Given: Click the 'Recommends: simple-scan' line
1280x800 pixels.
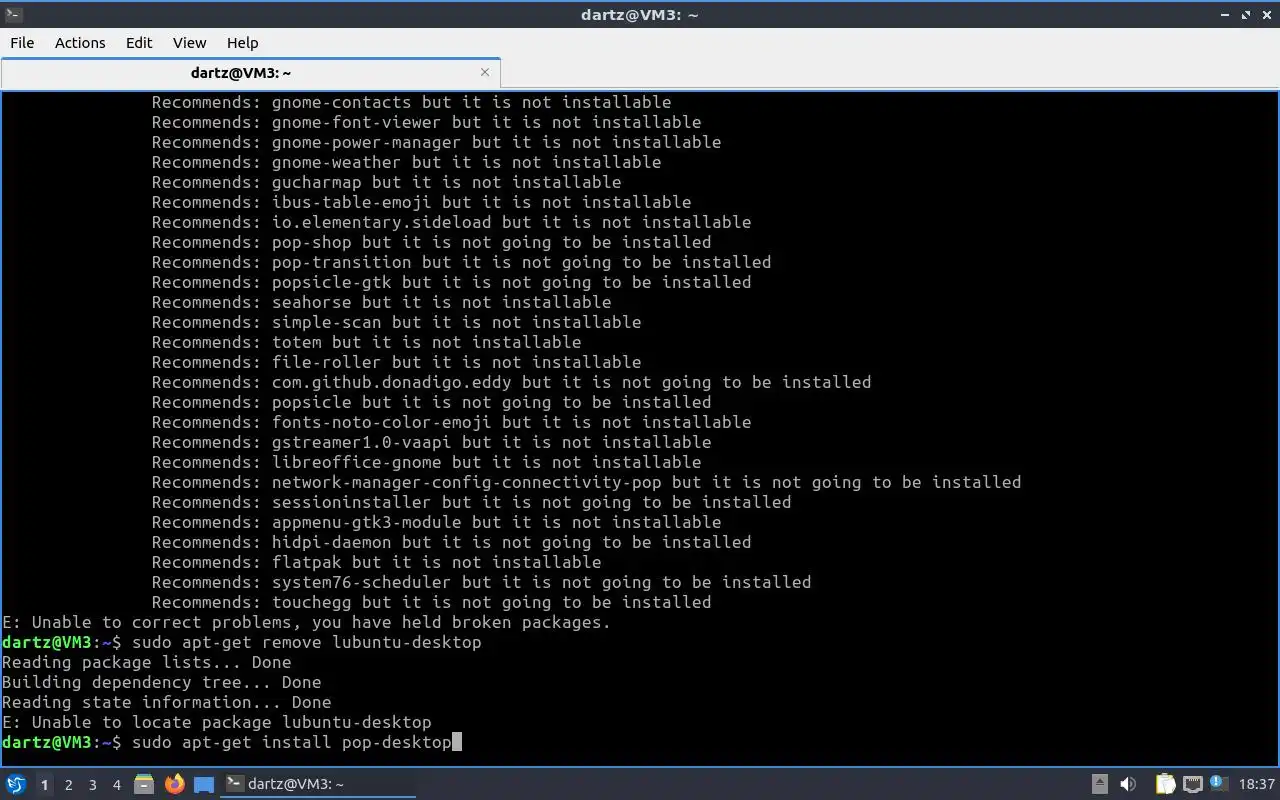Looking at the screenshot, I should (x=396, y=322).
